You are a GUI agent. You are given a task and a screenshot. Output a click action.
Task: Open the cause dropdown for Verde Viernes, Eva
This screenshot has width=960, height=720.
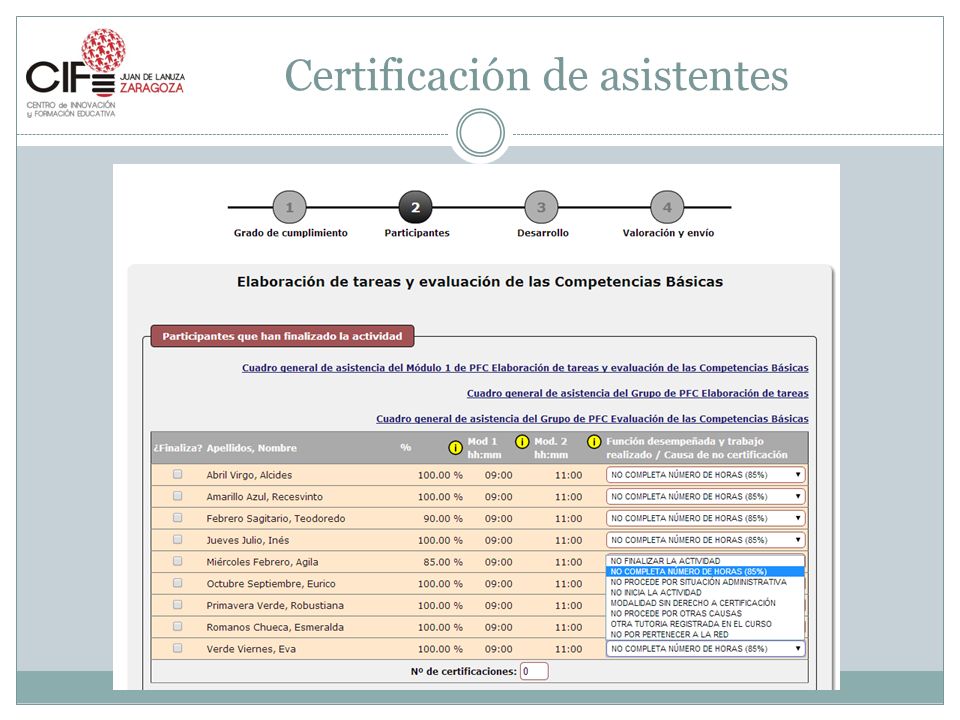point(705,648)
